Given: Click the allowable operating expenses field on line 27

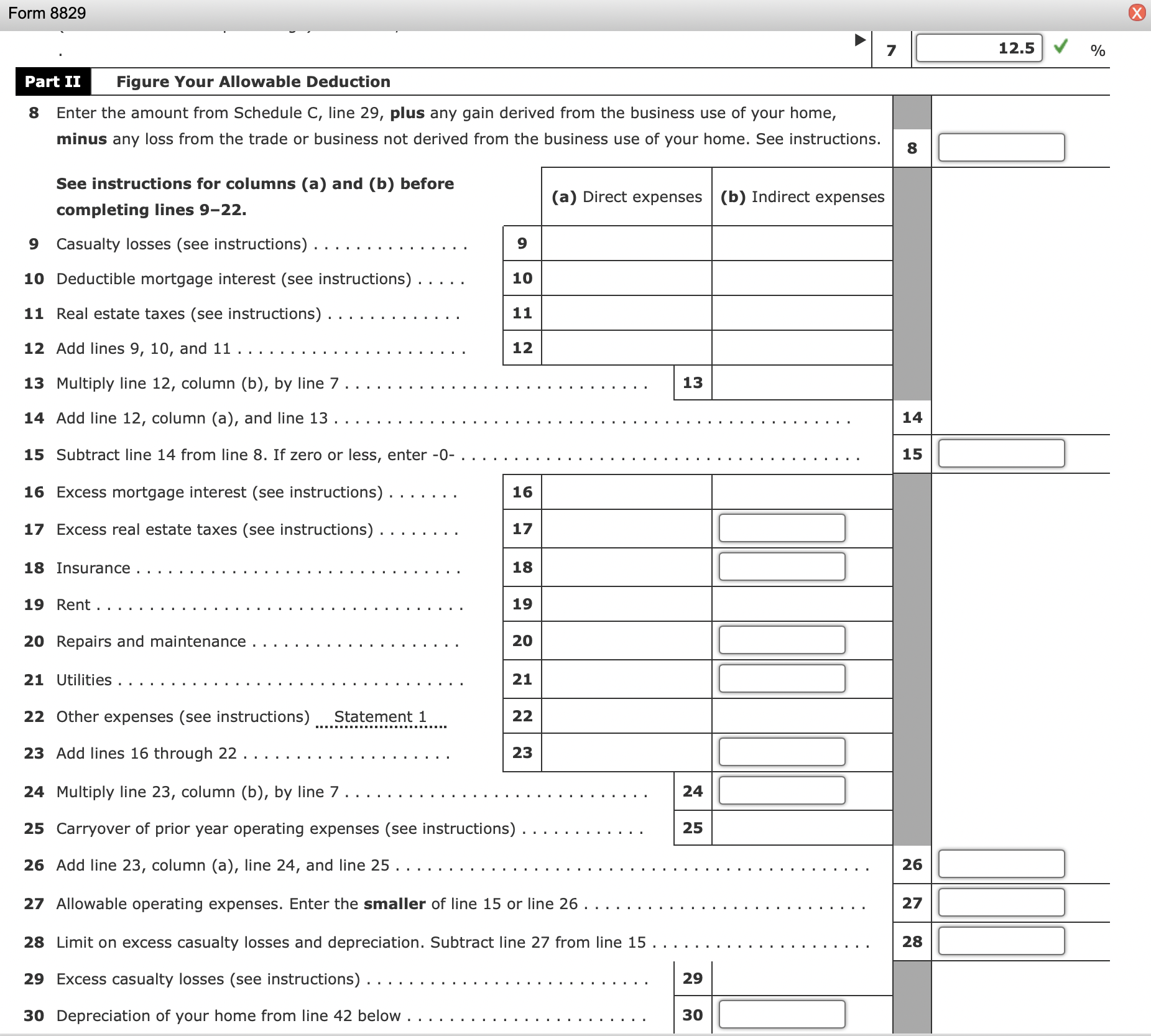Looking at the screenshot, I should pyautogui.click(x=1001, y=902).
